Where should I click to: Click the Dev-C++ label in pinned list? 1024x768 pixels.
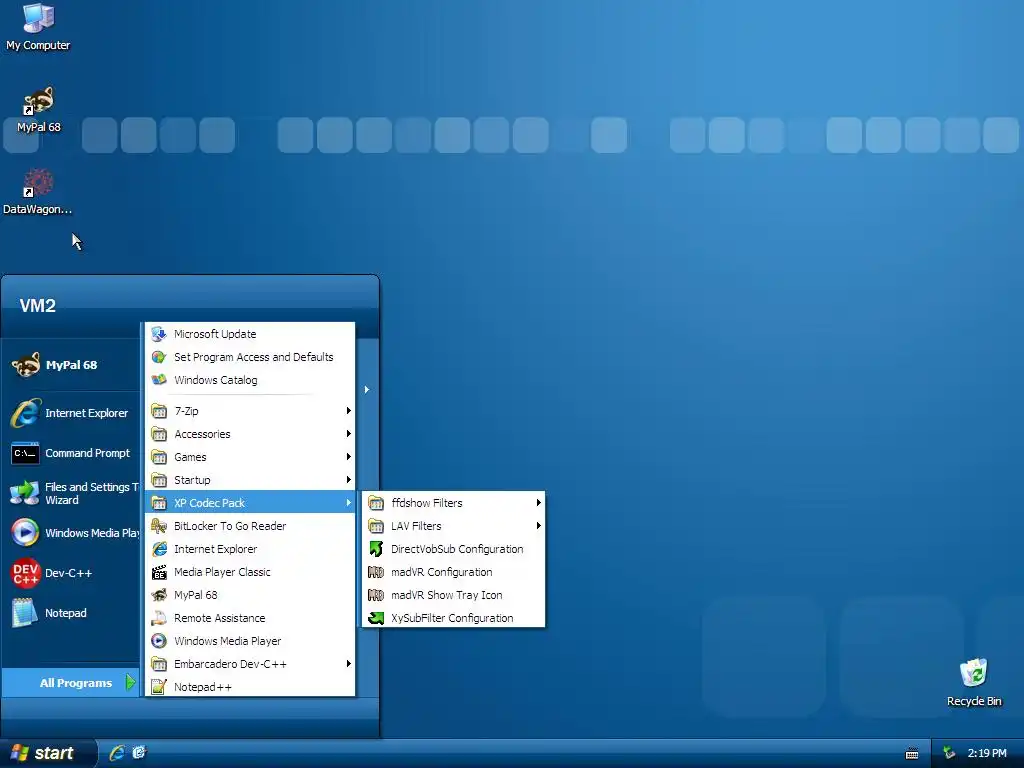pyautogui.click(x=69, y=573)
